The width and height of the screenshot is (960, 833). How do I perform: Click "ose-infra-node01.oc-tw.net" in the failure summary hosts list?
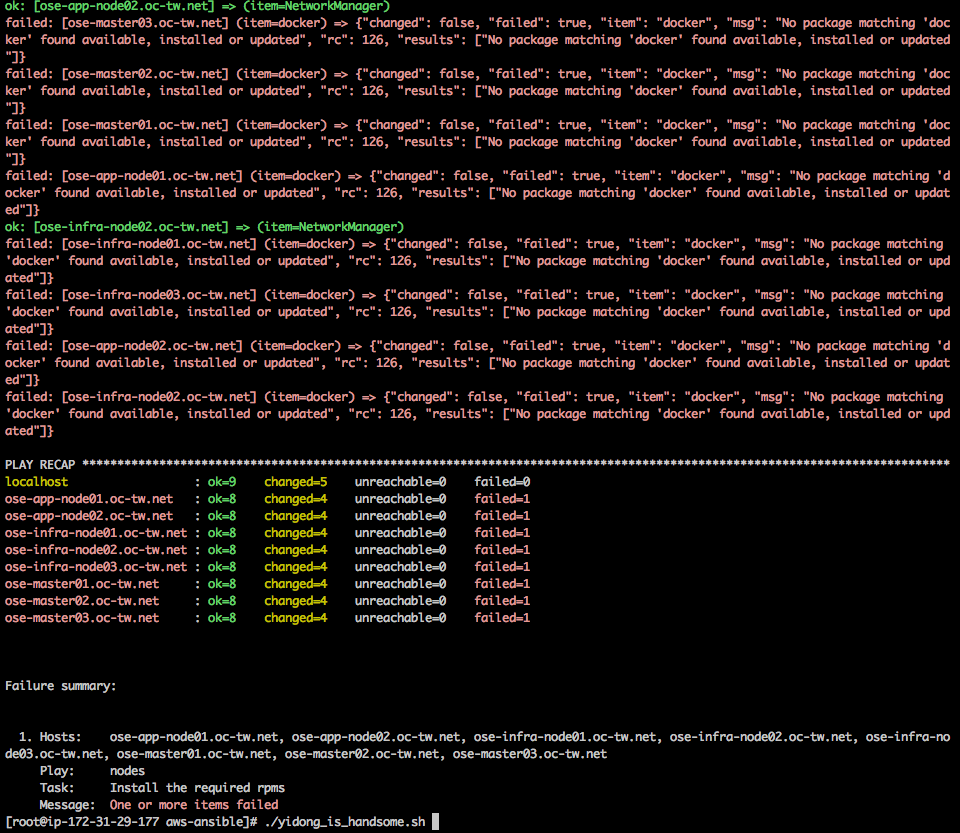(x=565, y=737)
